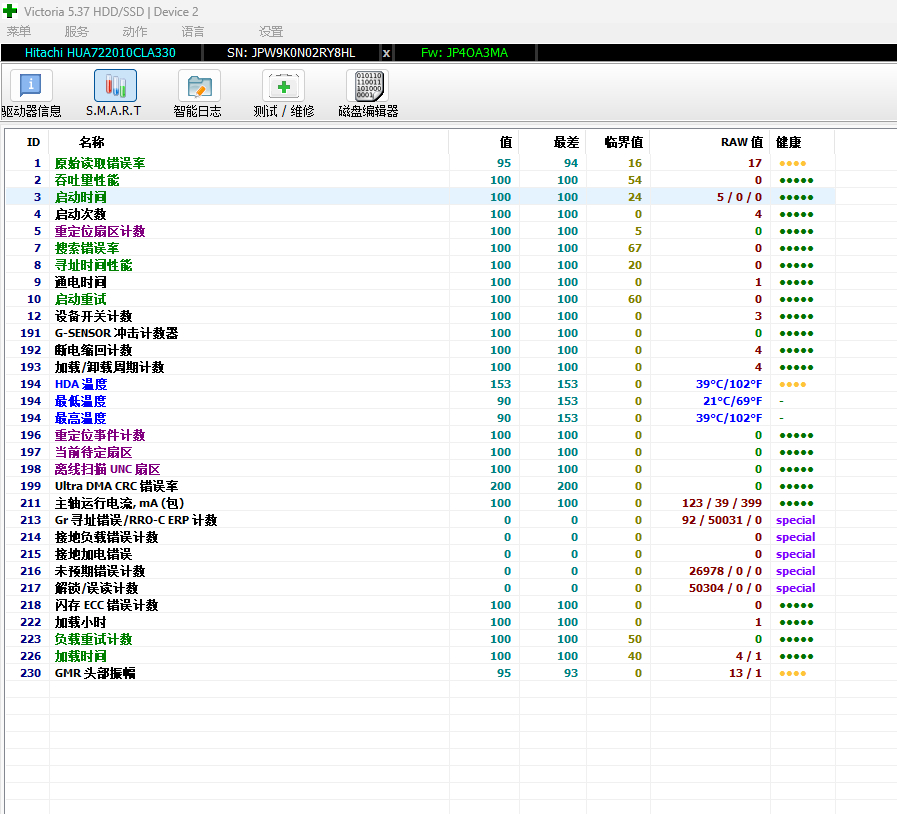The height and width of the screenshot is (814, 897).
Task: Select the GMR 头部振幅 row
Action: click(420, 673)
